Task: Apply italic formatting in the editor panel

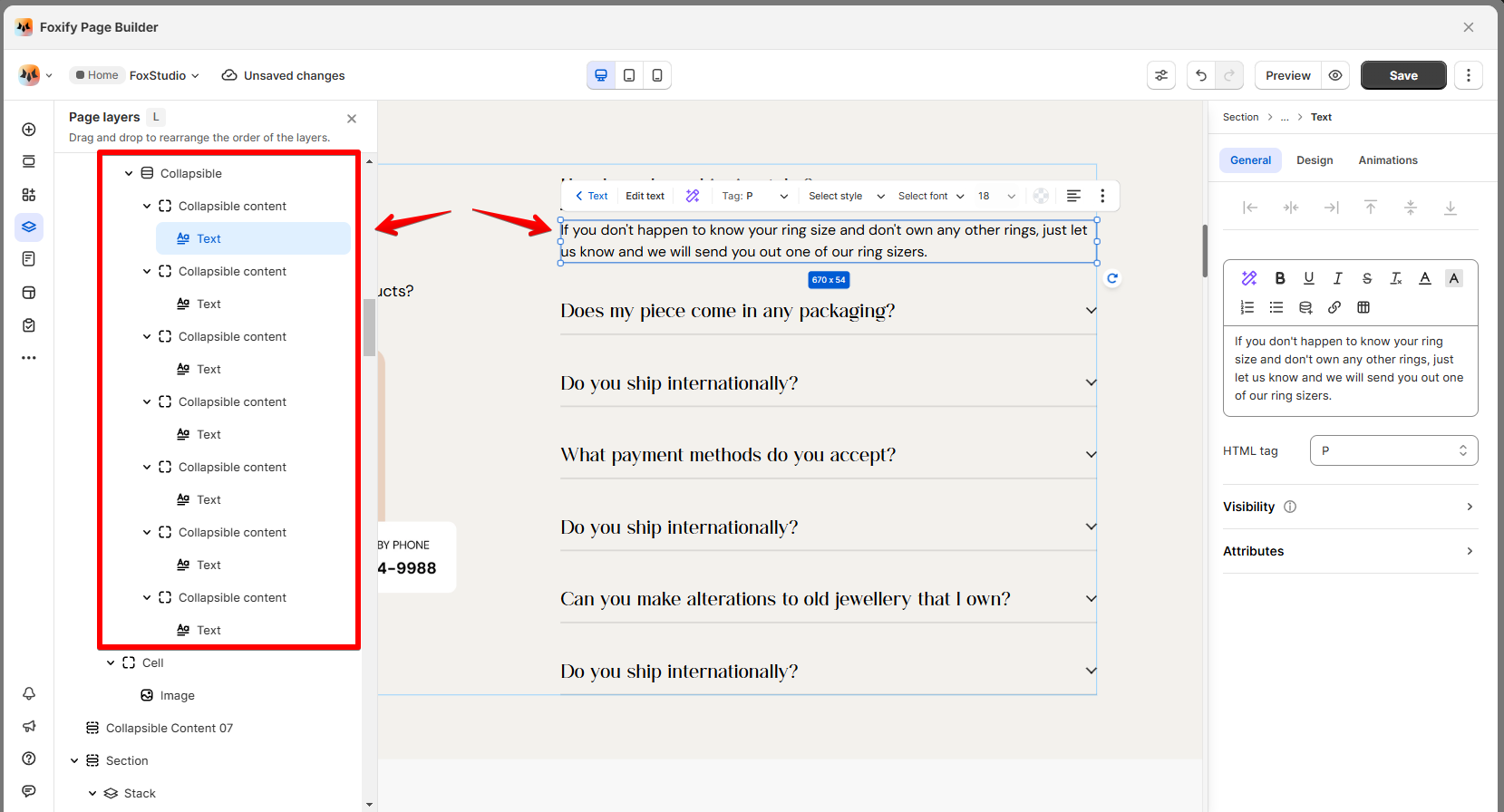Action: pyautogui.click(x=1338, y=278)
